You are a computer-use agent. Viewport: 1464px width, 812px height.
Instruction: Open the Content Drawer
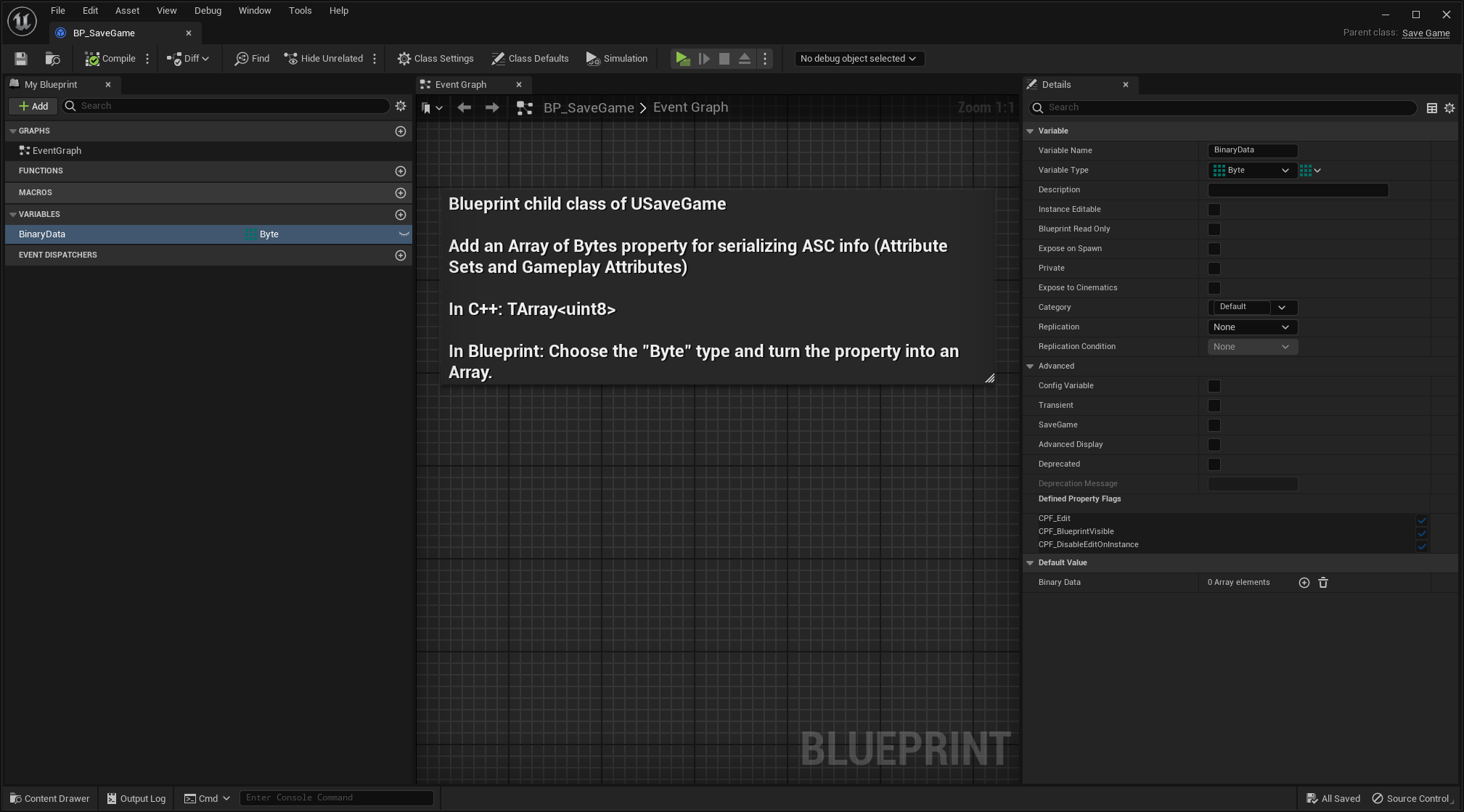50,799
